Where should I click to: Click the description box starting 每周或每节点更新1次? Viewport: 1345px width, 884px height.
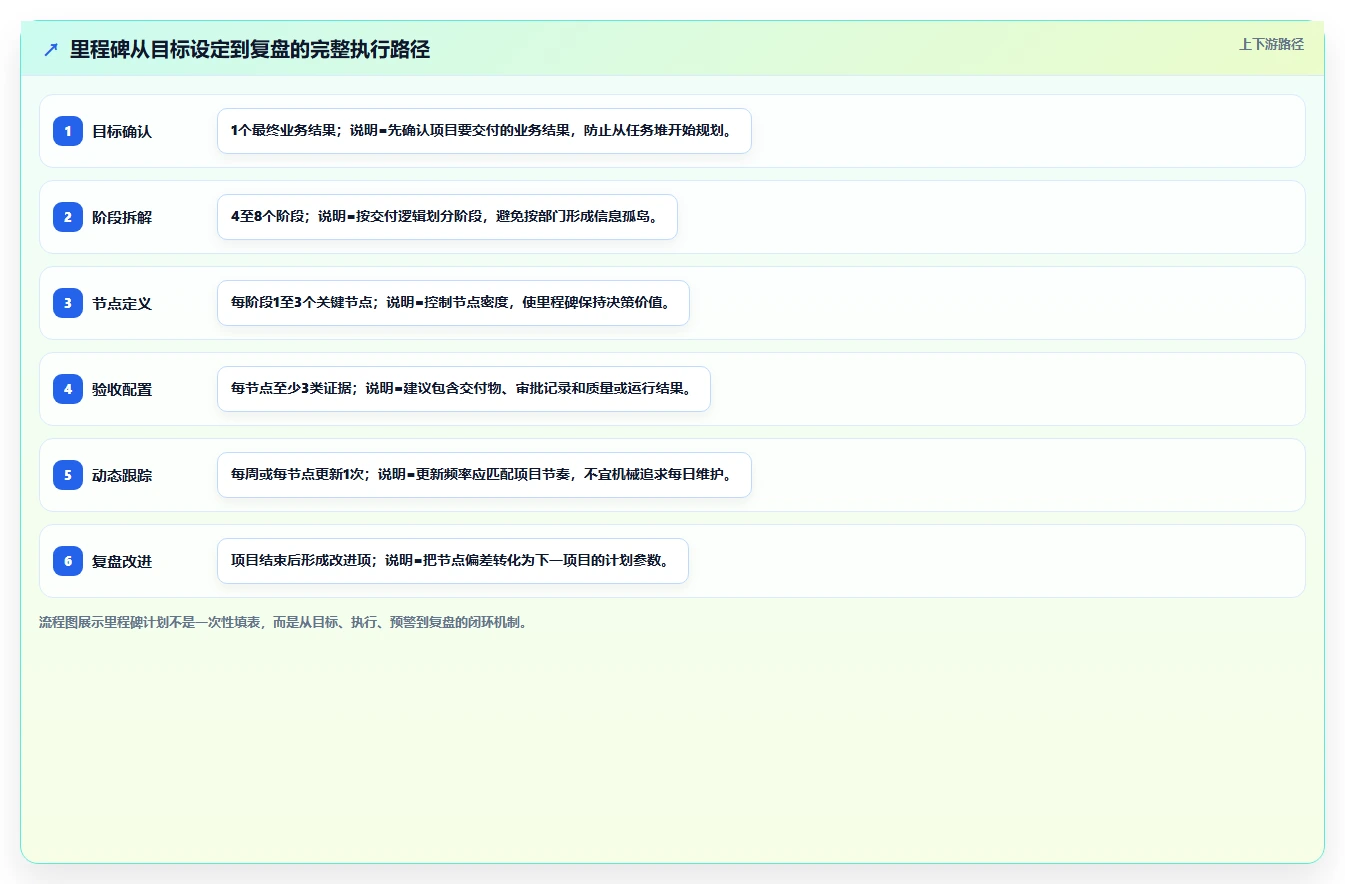(x=484, y=475)
